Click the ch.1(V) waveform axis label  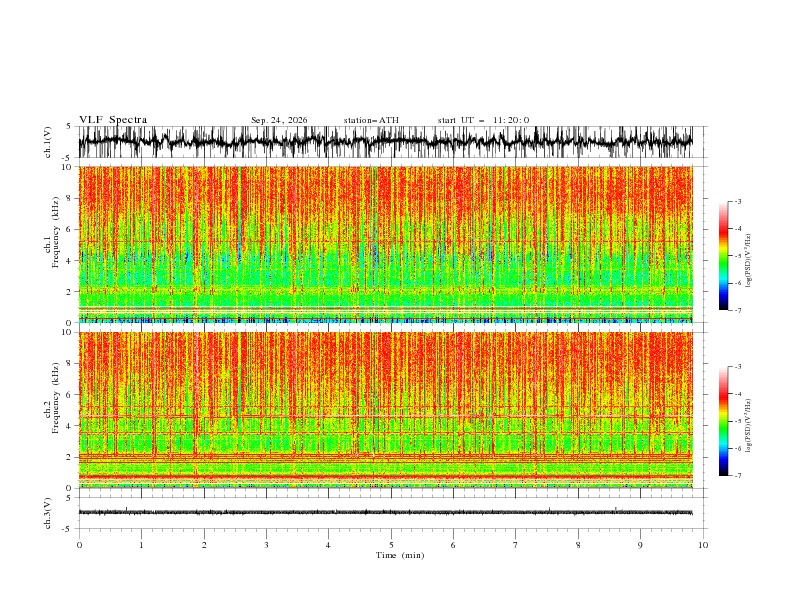tap(48, 142)
